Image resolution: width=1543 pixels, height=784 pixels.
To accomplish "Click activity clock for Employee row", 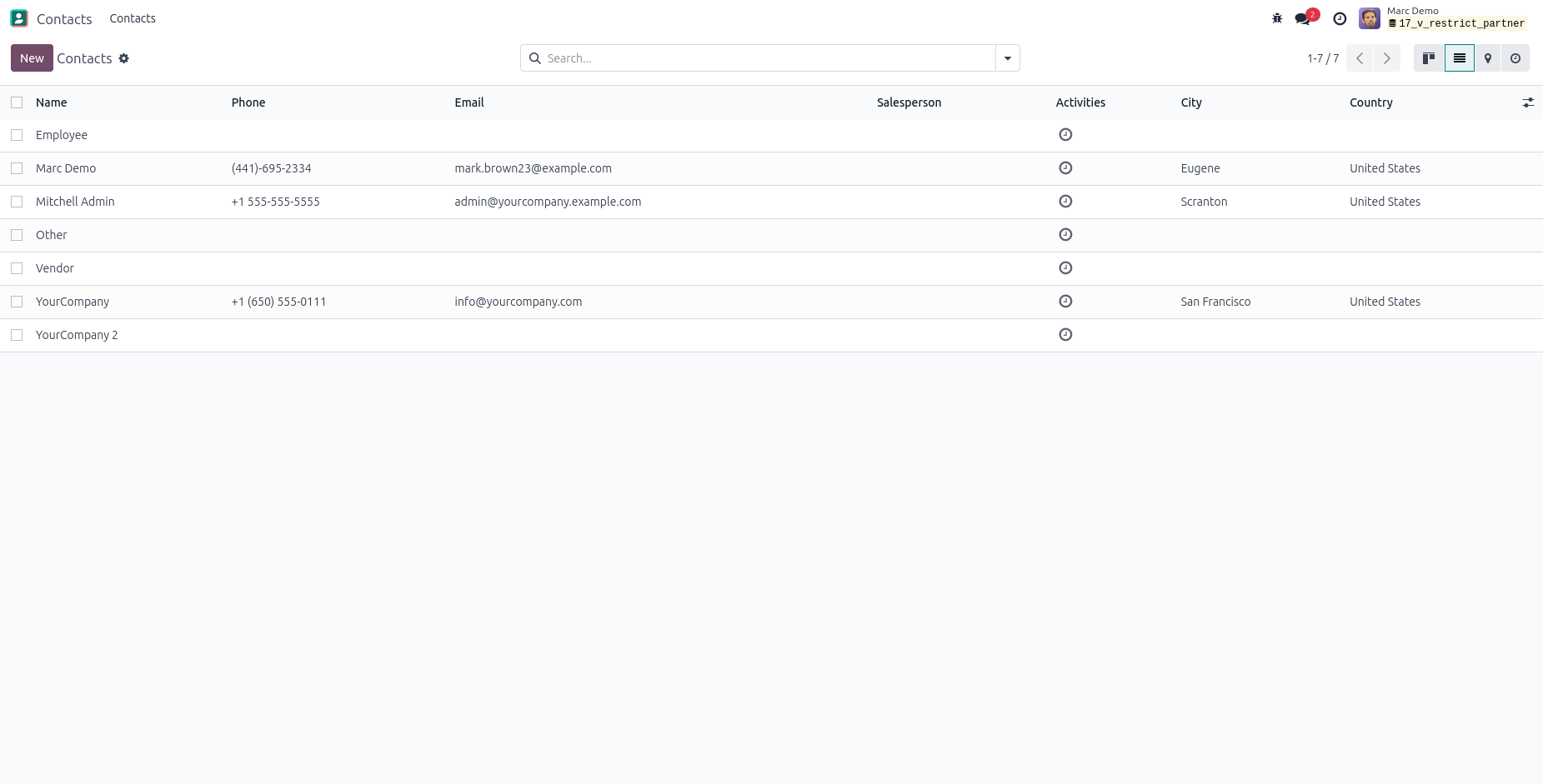I will click(1065, 135).
